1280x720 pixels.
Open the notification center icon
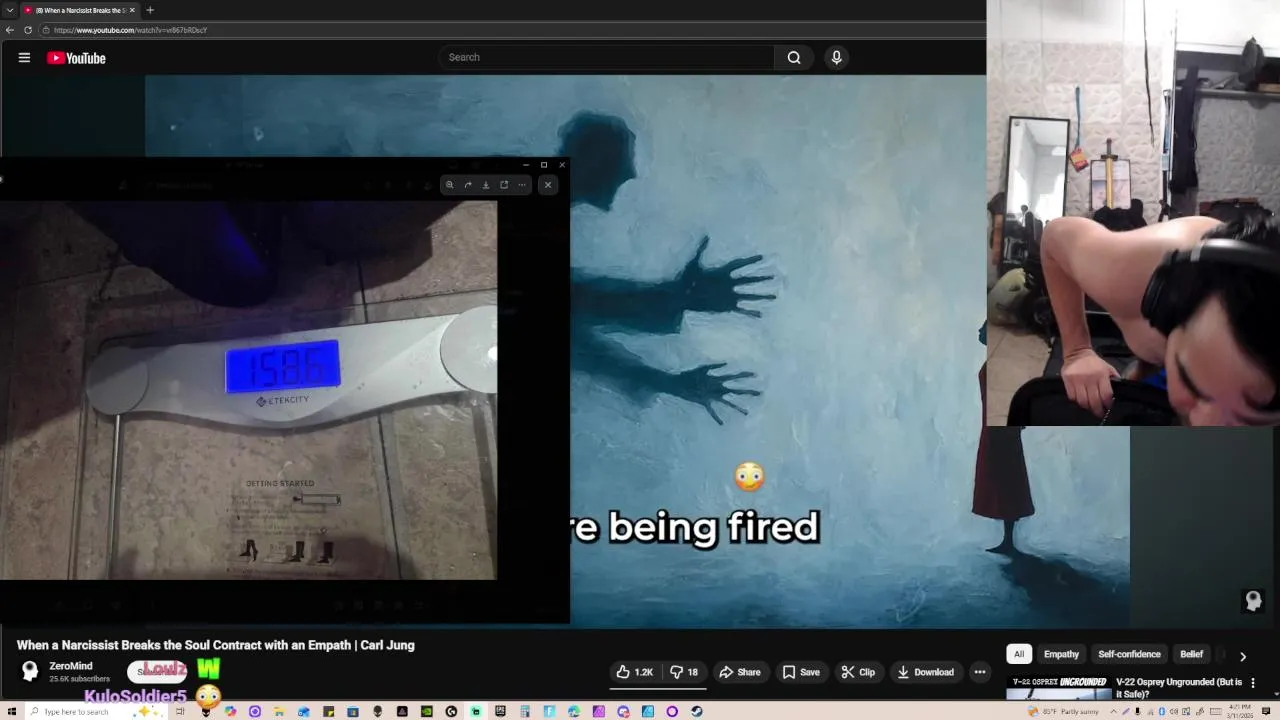tap(1266, 711)
